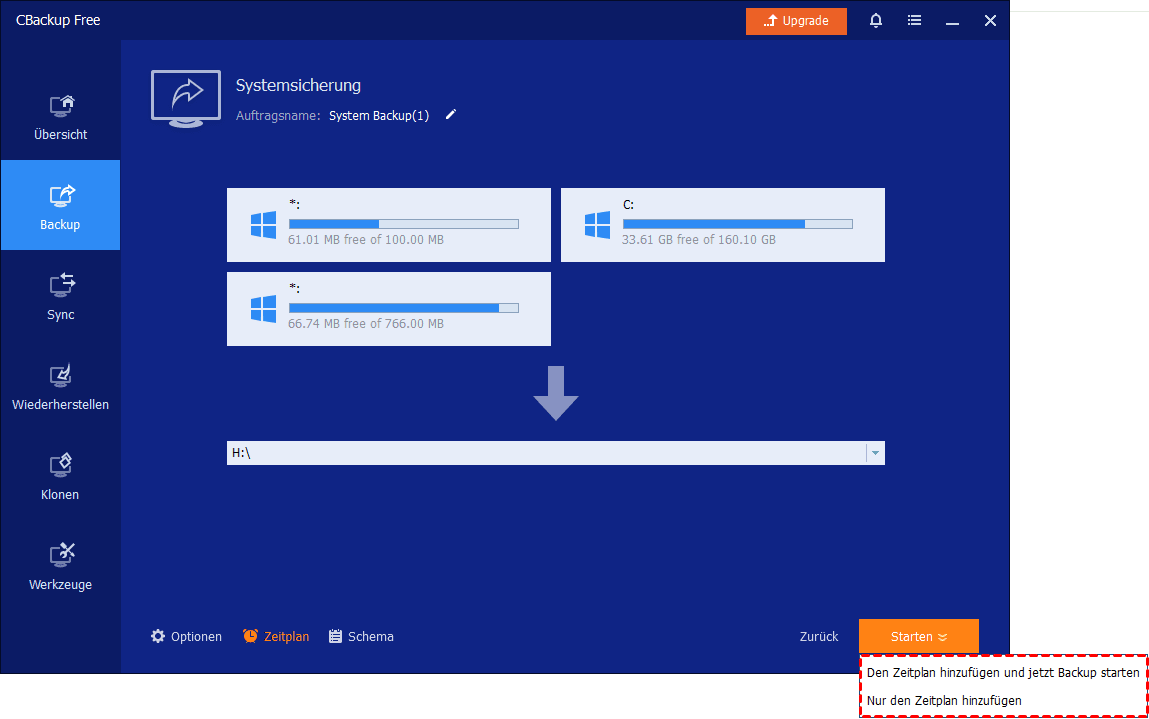Open the Werkzeuge tools section
The height and width of the screenshot is (719, 1149).
coord(60,567)
